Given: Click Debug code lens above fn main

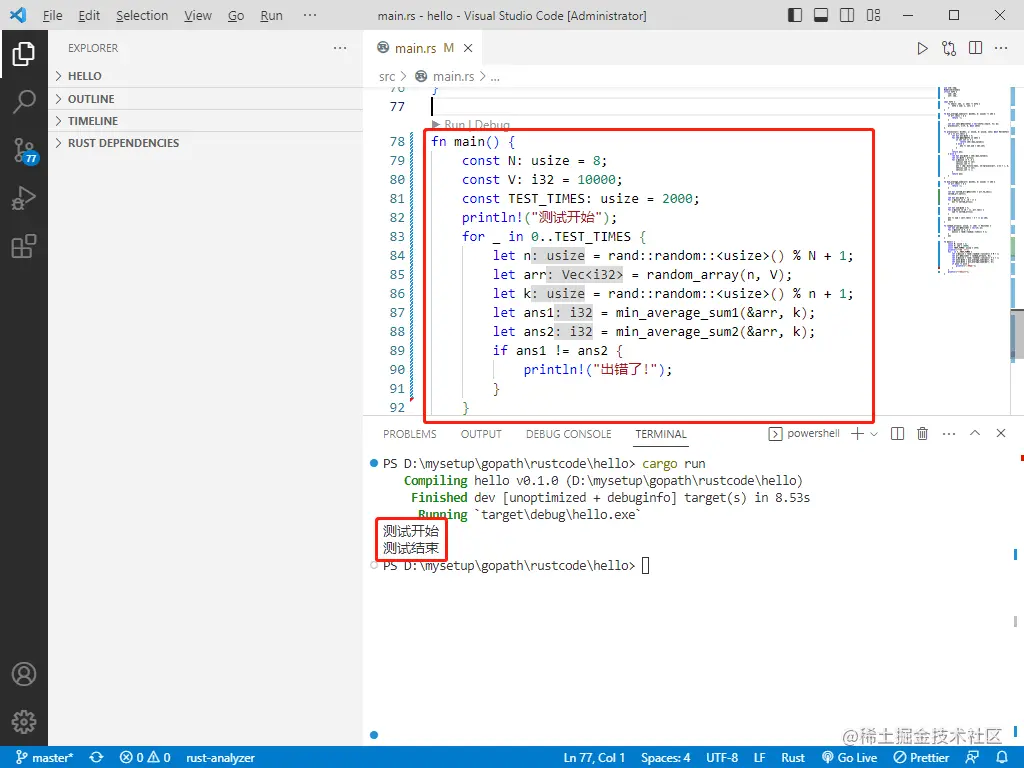Looking at the screenshot, I should [492, 124].
